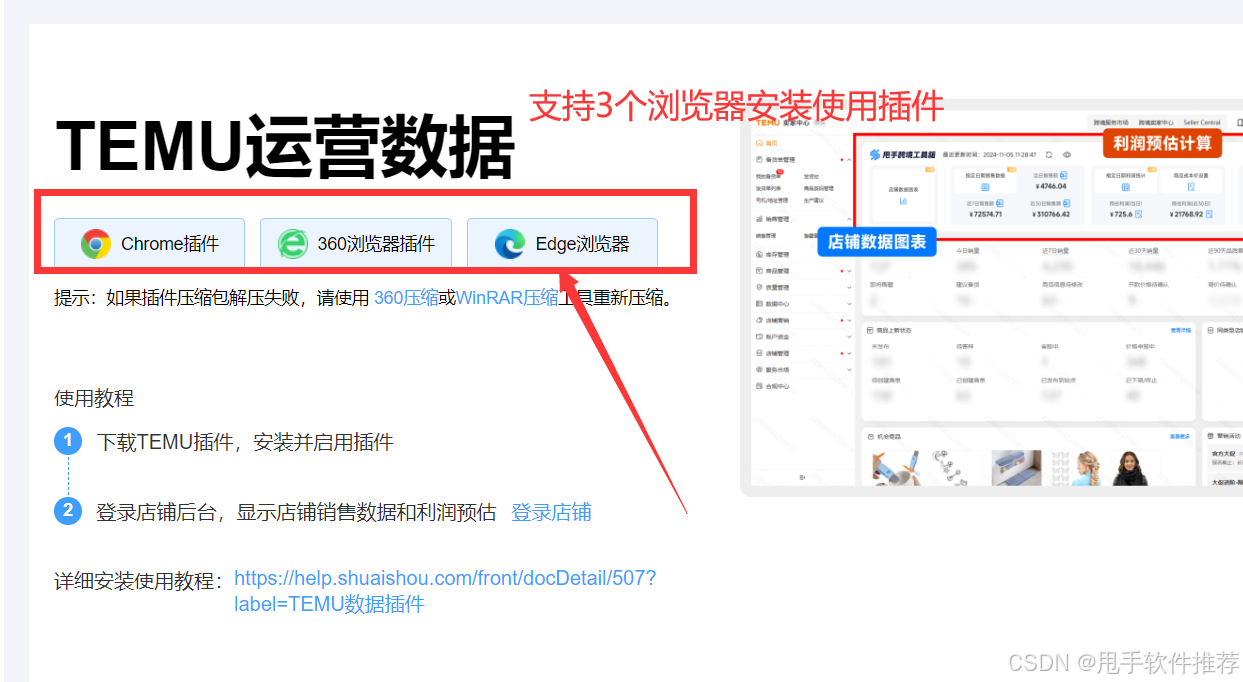Select the 使用教程 label
Viewport: 1243px width, 682px height.
pos(94,398)
